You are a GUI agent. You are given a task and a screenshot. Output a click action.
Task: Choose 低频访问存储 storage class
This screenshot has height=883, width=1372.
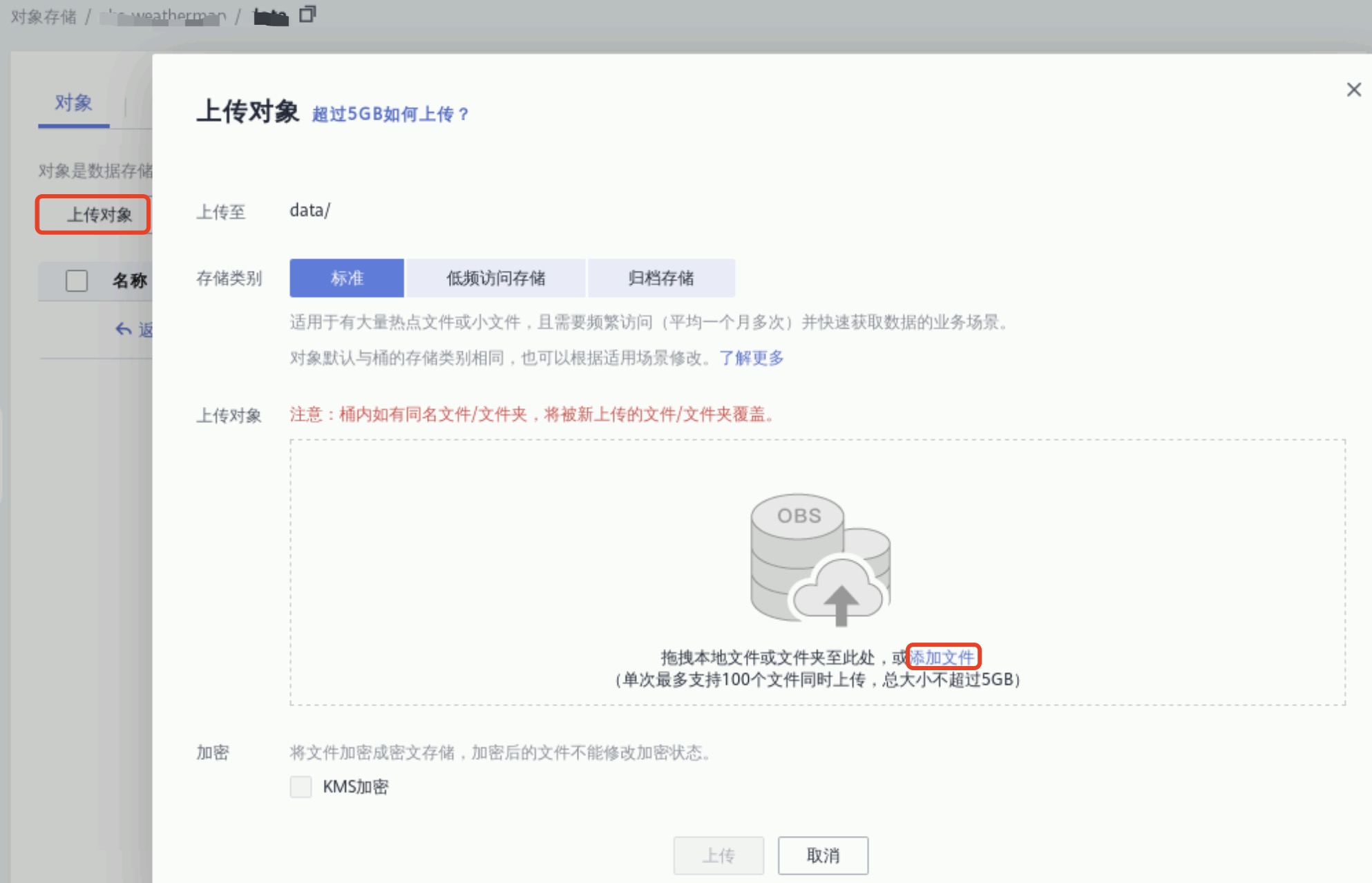(x=495, y=278)
